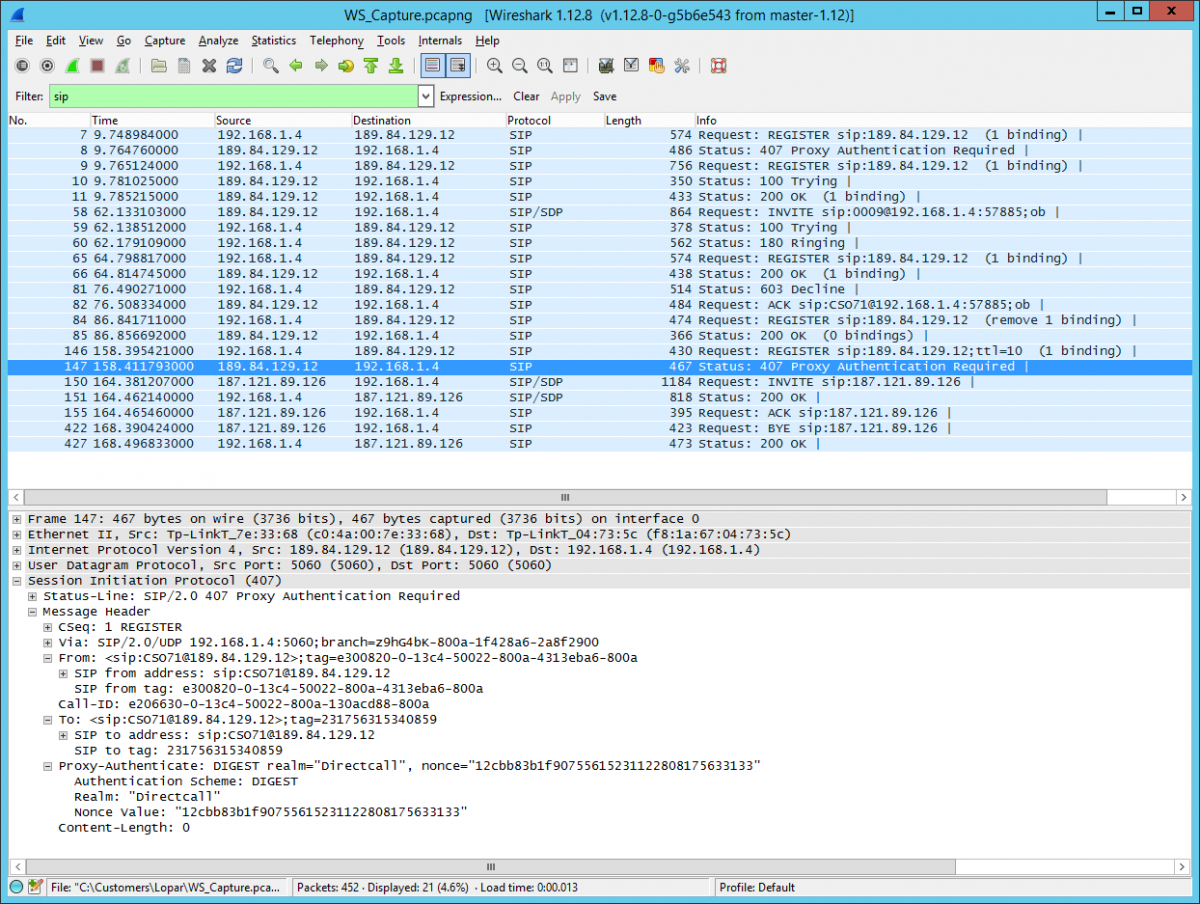Start a new live capture (green fin)
The height and width of the screenshot is (904, 1200).
73,66
